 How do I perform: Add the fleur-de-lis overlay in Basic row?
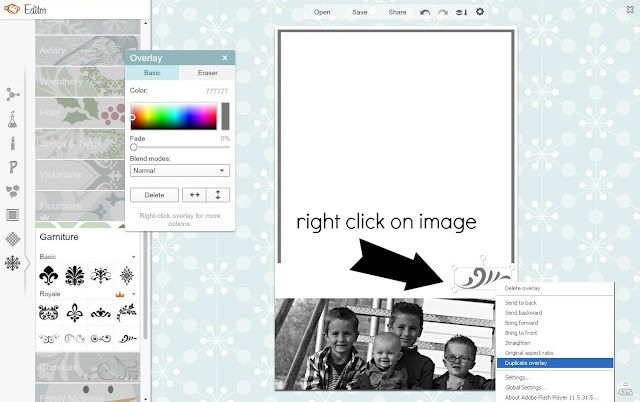click(x=49, y=275)
